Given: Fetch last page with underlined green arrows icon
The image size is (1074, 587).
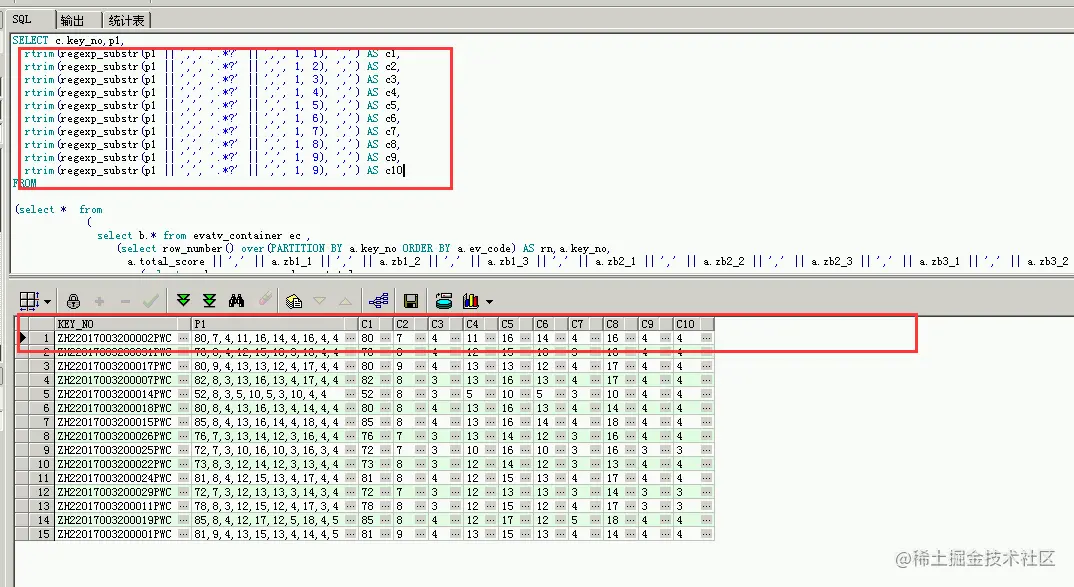Looking at the screenshot, I should [210, 301].
